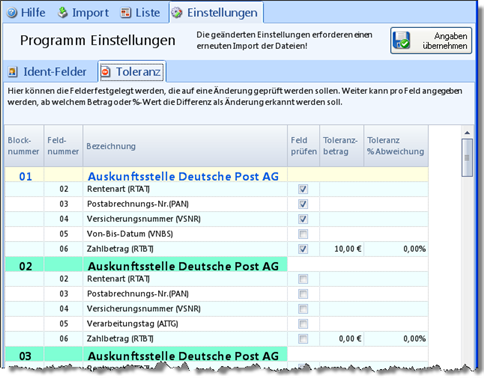Click Versicherungsnummer (VSNR) in block 01
The image size is (484, 378).
point(144,219)
